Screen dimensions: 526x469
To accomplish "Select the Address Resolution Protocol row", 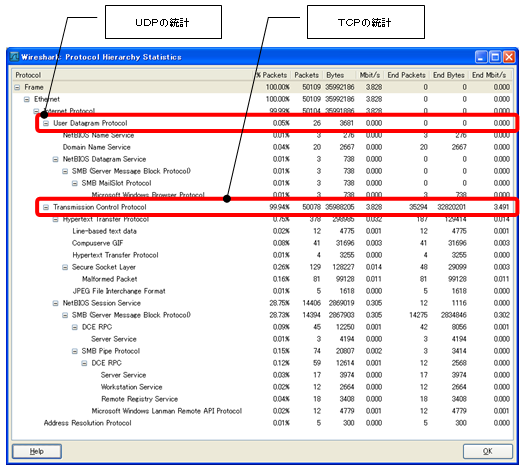I will coord(262,423).
